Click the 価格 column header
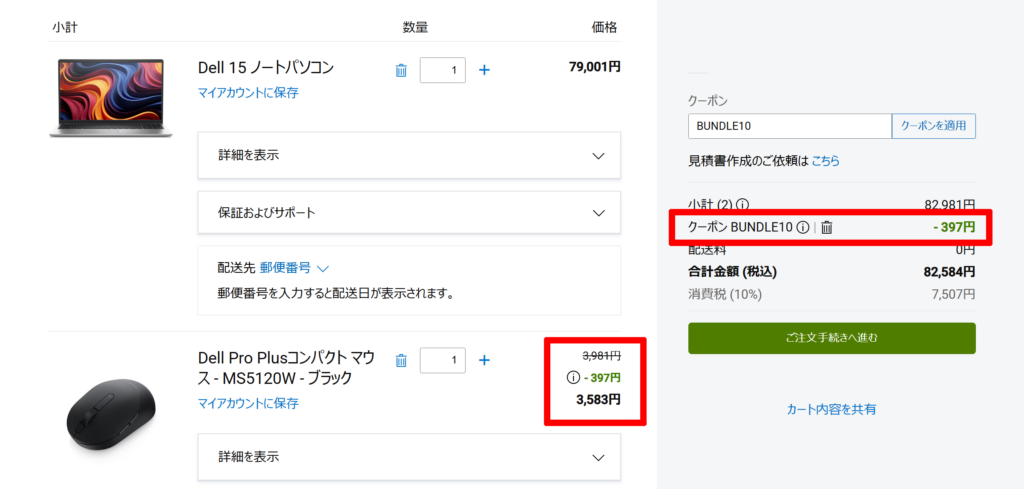 pos(604,27)
